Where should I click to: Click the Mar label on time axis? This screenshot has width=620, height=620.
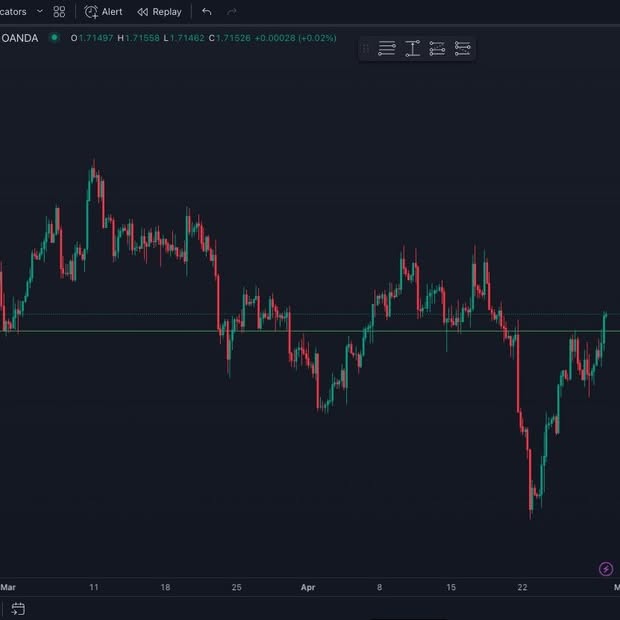[8, 588]
